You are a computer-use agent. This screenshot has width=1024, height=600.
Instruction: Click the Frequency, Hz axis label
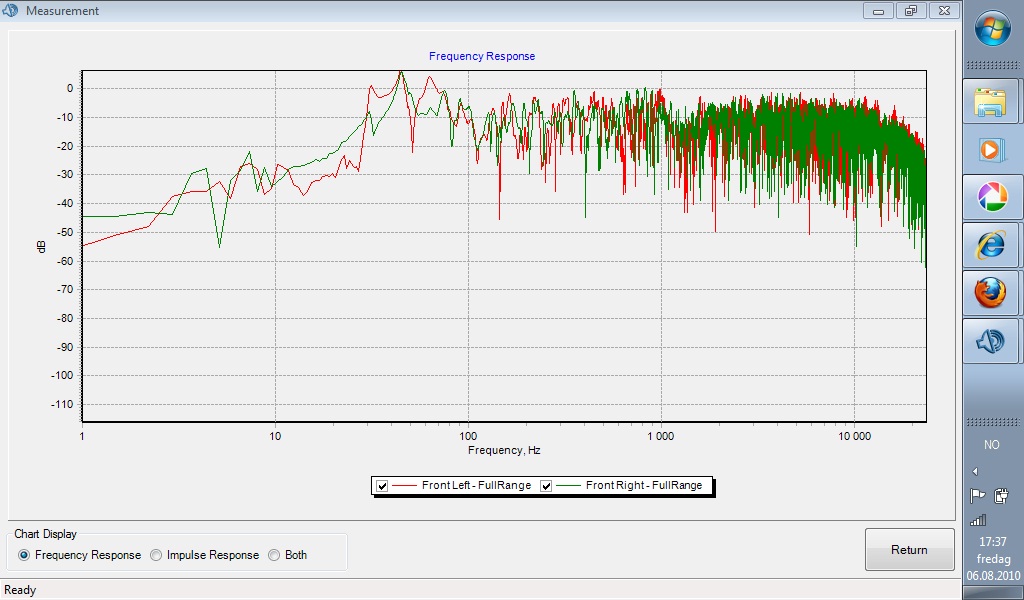click(x=504, y=450)
